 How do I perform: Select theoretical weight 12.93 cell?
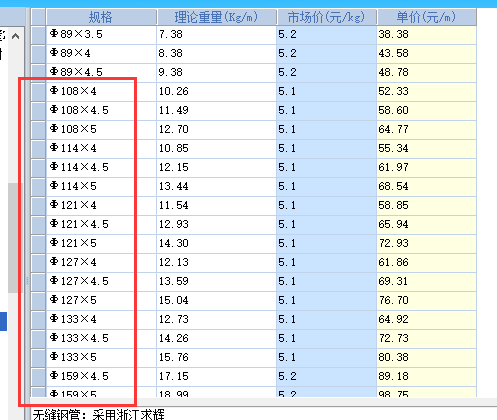click(217, 224)
